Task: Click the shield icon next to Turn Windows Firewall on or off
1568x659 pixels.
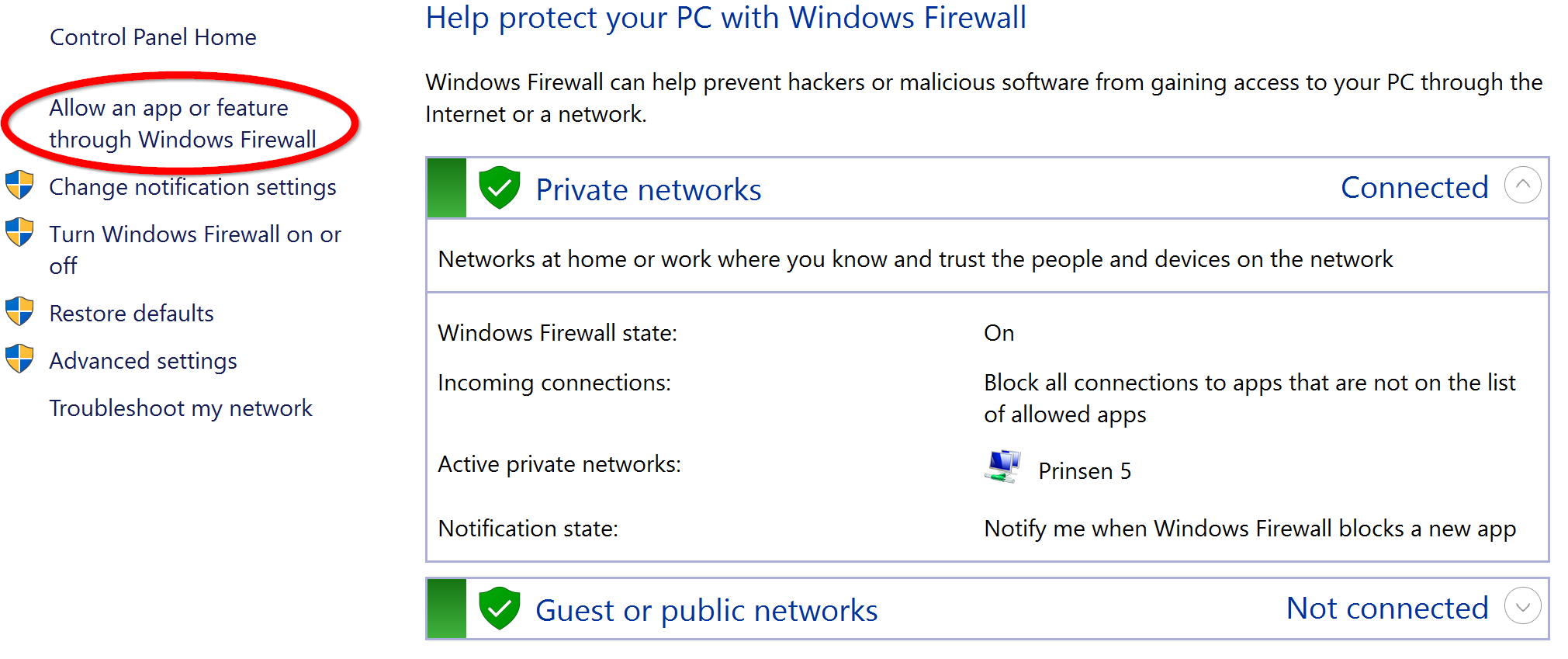Action: (x=19, y=232)
